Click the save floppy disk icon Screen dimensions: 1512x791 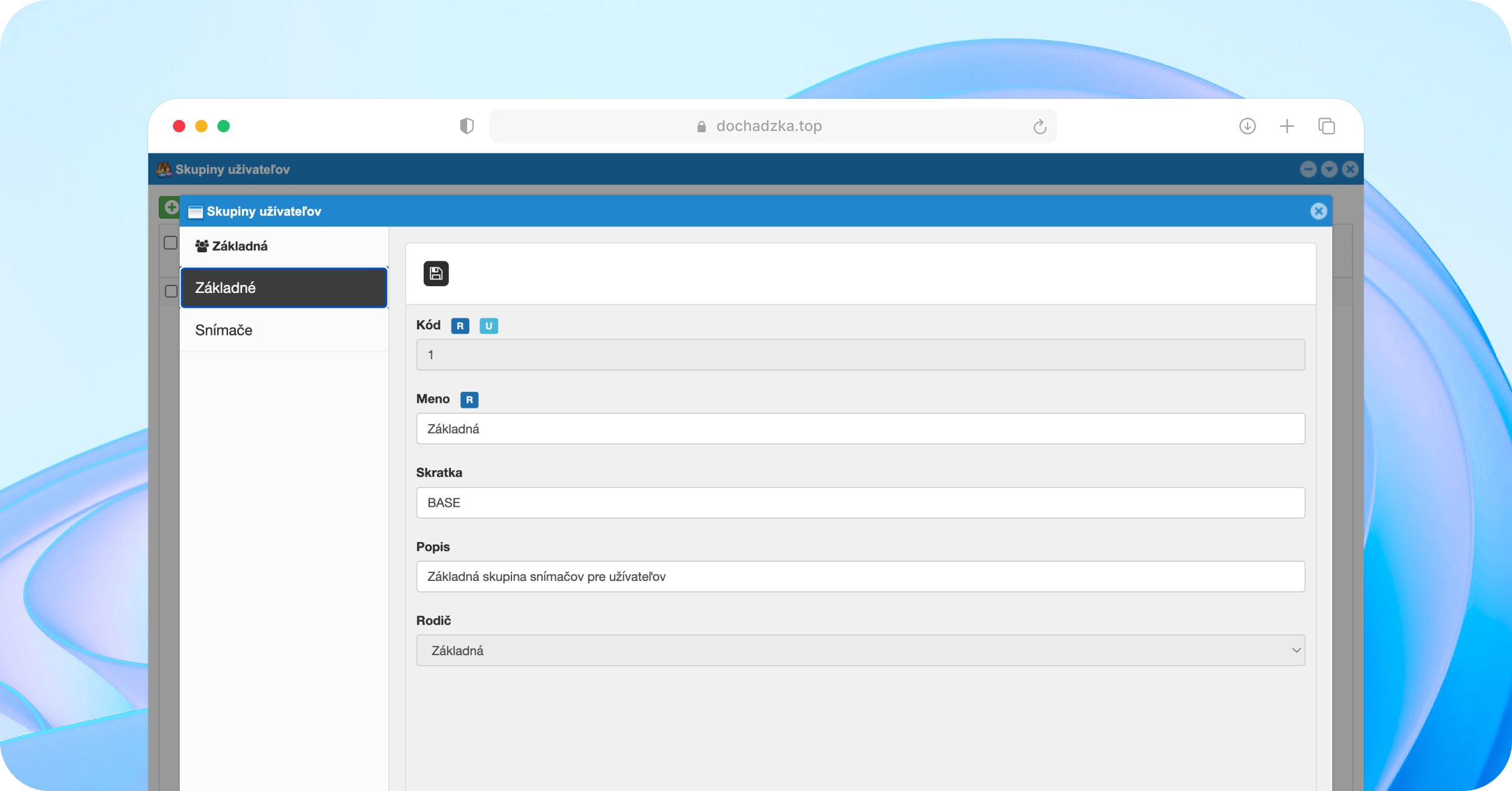point(436,274)
